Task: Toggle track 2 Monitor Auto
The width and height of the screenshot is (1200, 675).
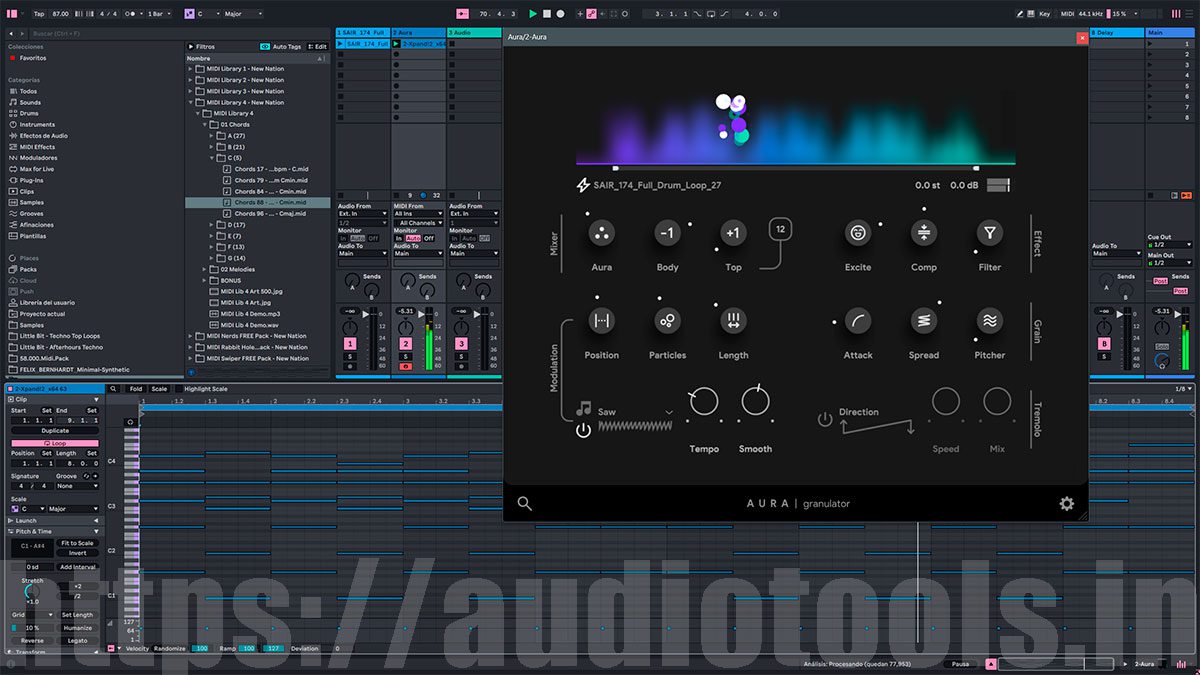Action: (413, 238)
